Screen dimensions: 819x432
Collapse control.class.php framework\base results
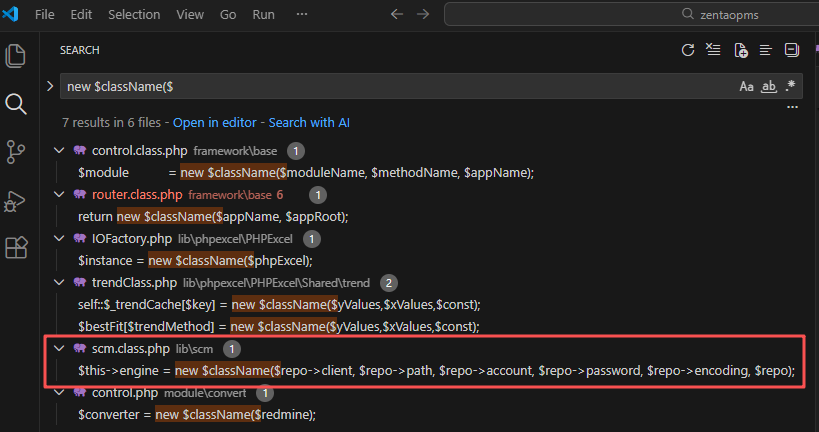(59, 150)
